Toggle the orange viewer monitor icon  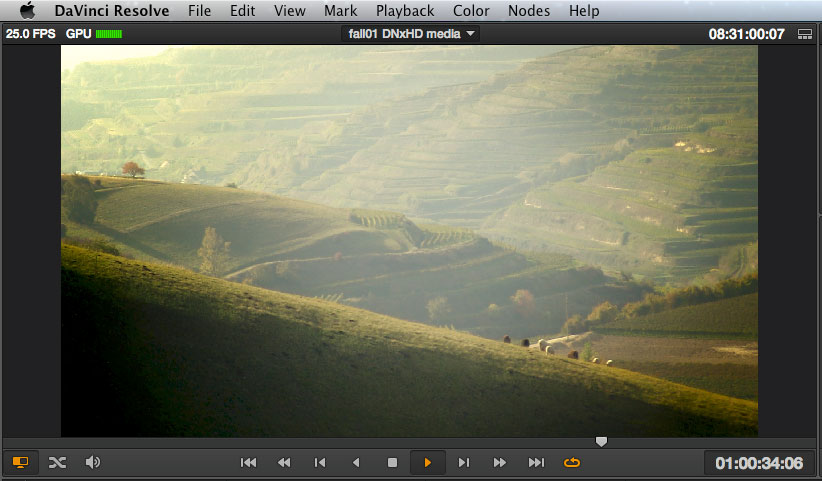(x=20, y=462)
